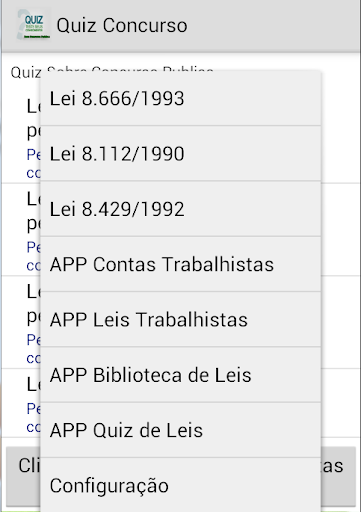Choose the Lei 8.112/1990 menu entry
361x512 pixels.
click(x=180, y=154)
